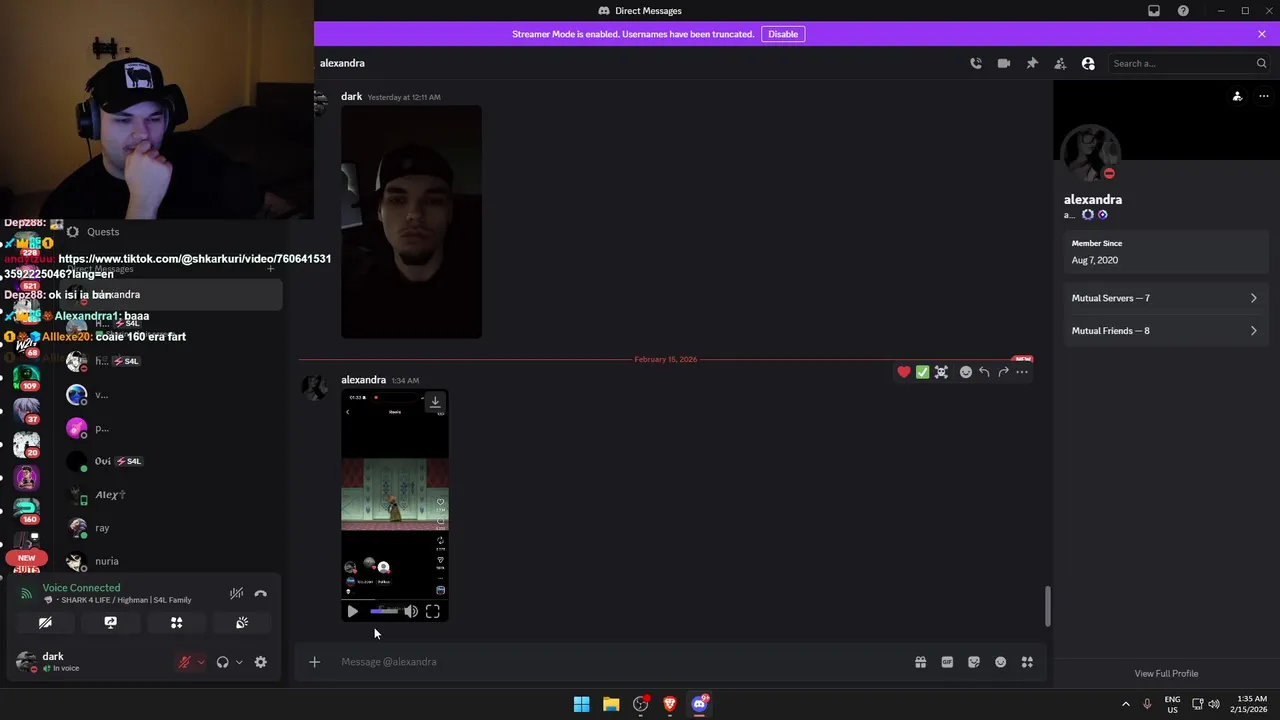Viewport: 1280px width, 720px height.
Task: Open pinned messages icon
Action: coord(1032,63)
